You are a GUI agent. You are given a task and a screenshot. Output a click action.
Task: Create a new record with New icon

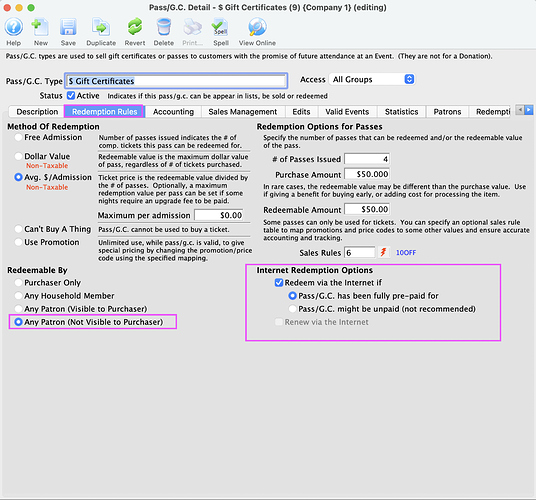(x=40, y=27)
